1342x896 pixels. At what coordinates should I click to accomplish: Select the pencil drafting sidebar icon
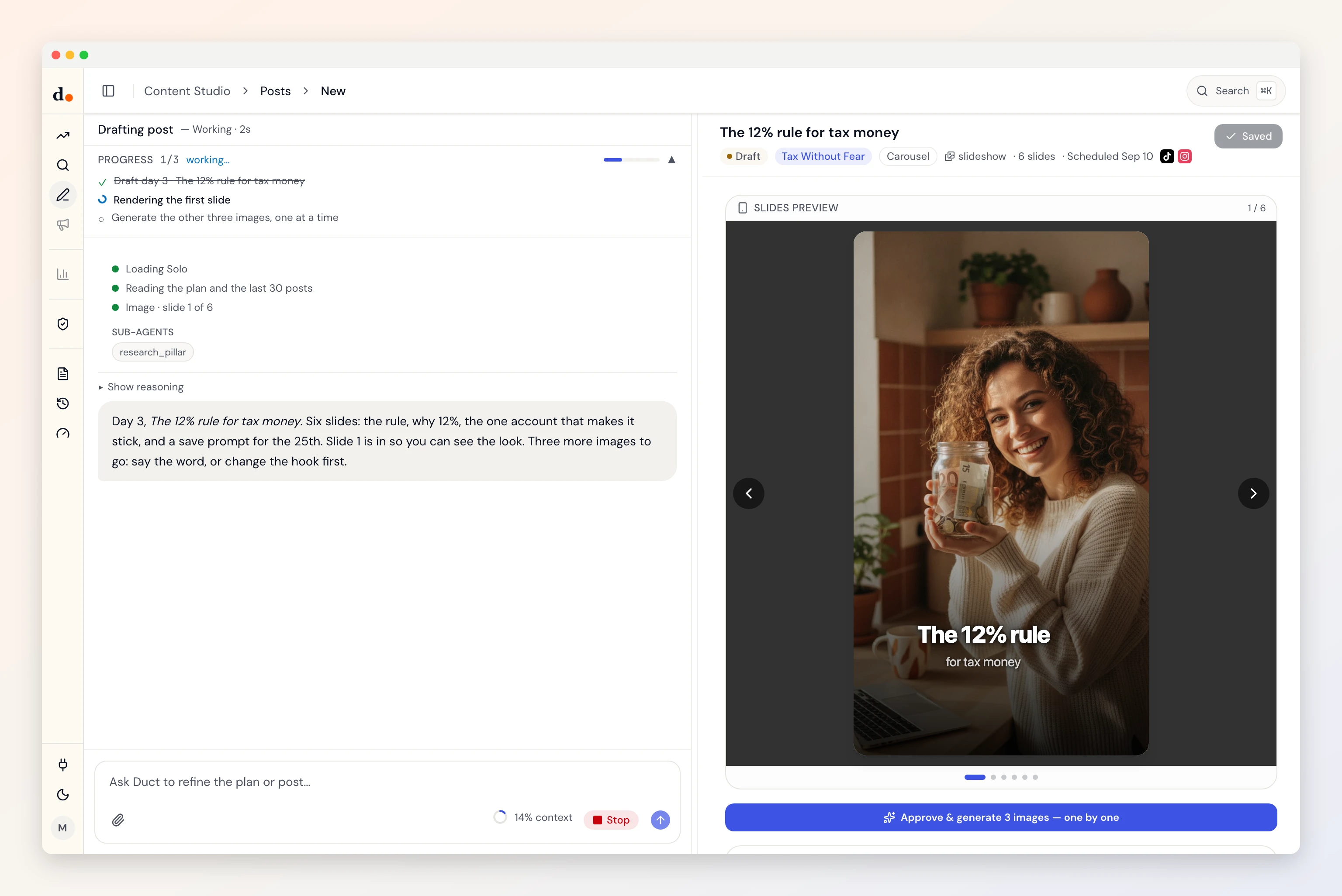pos(63,195)
